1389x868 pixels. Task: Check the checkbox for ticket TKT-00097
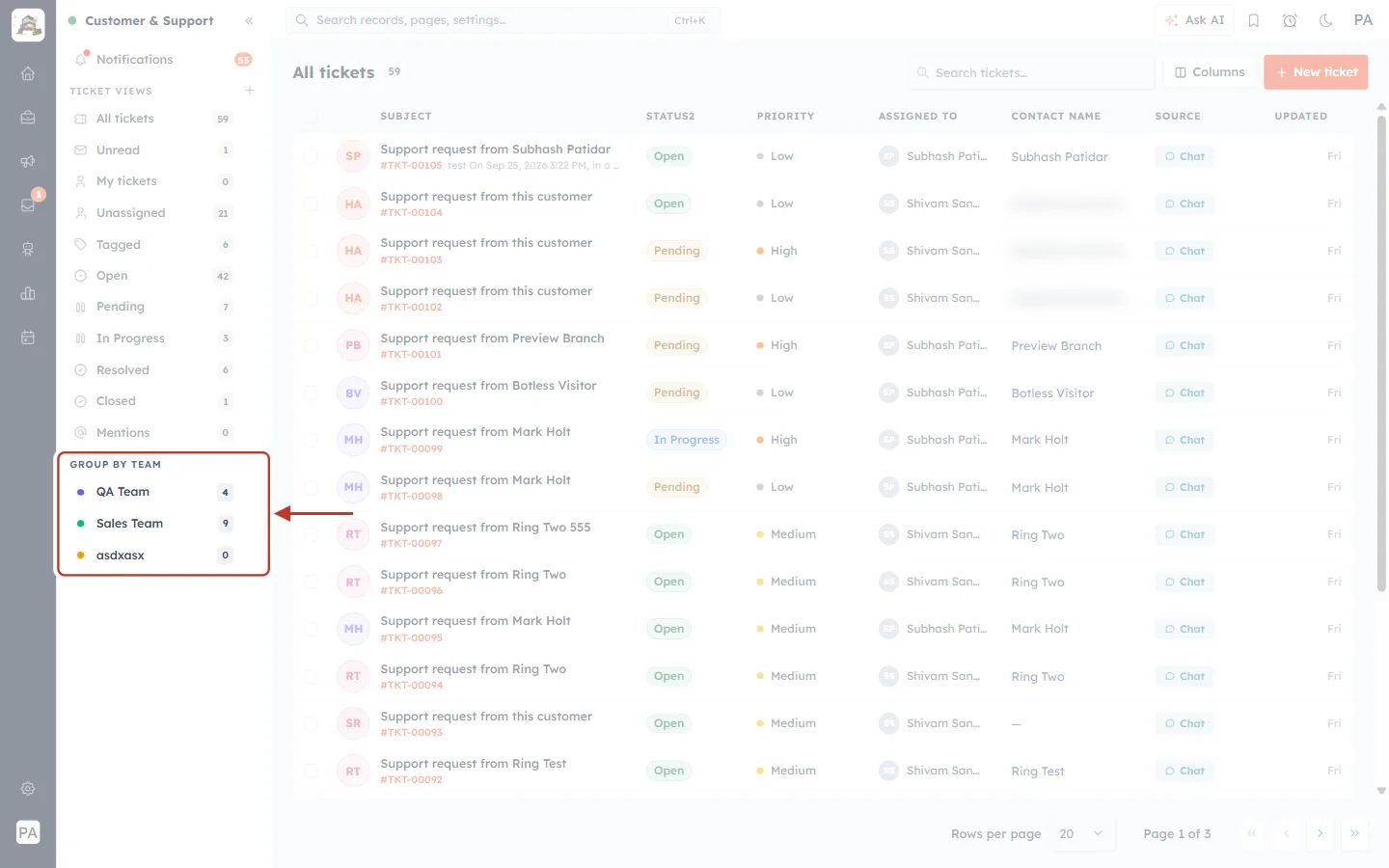point(311,534)
